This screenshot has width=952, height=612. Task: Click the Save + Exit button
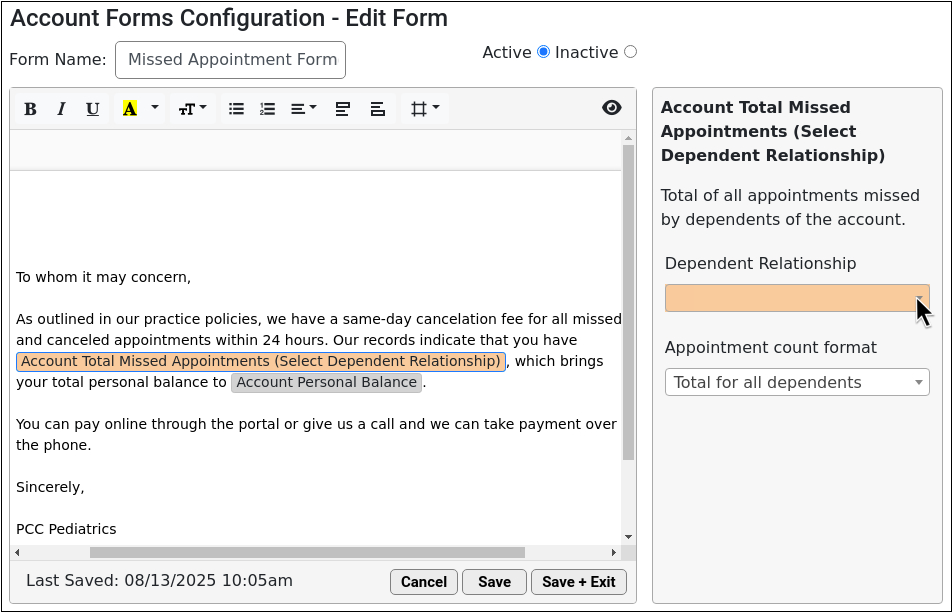pos(579,582)
